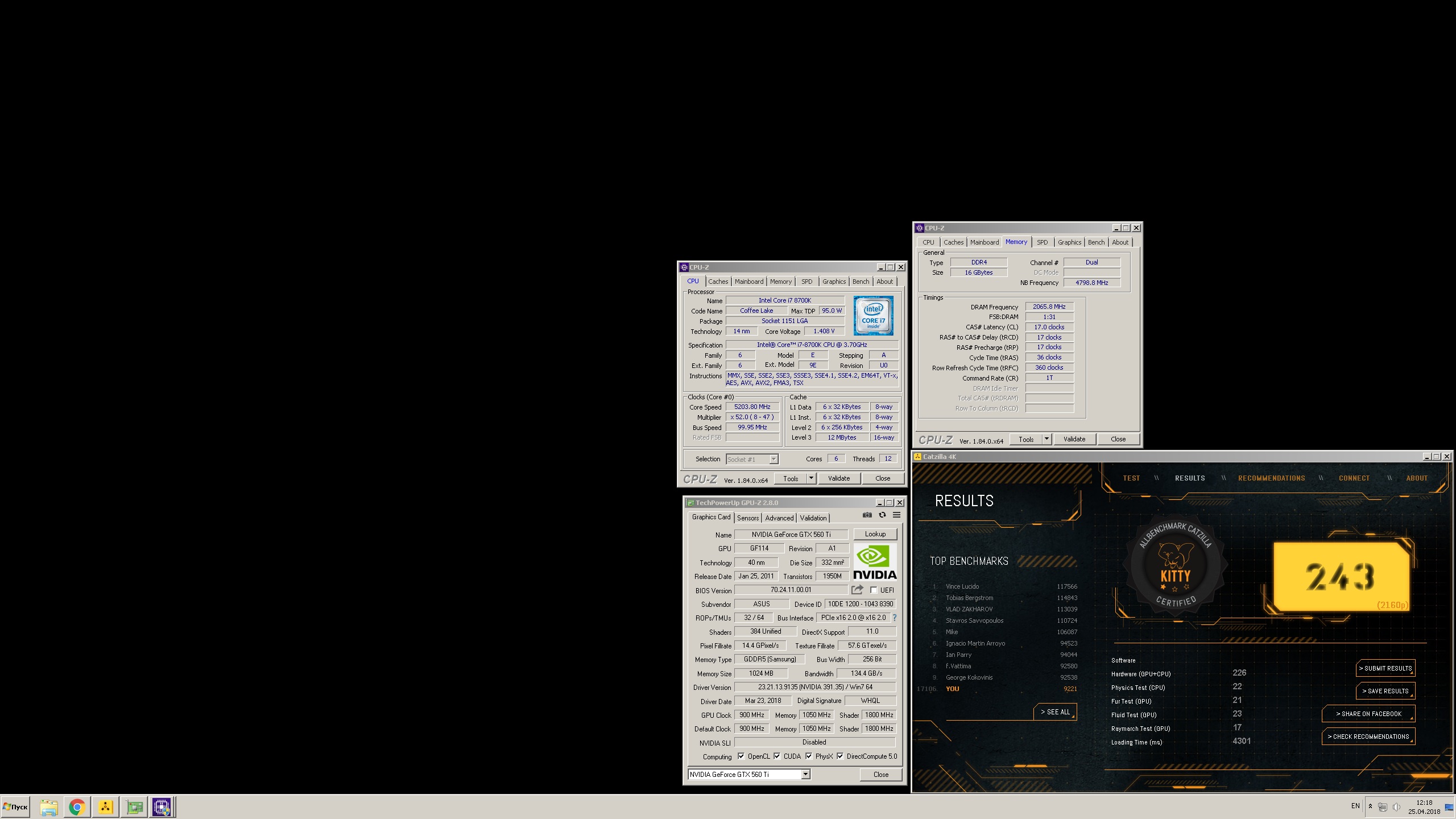Expand the Tools dropdown arrow in CPU-Z Memory window
The height and width of the screenshot is (819, 1456).
[x=1046, y=439]
